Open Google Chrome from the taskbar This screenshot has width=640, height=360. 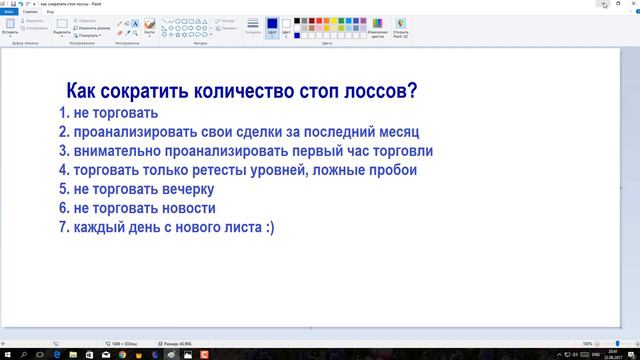coord(122,354)
